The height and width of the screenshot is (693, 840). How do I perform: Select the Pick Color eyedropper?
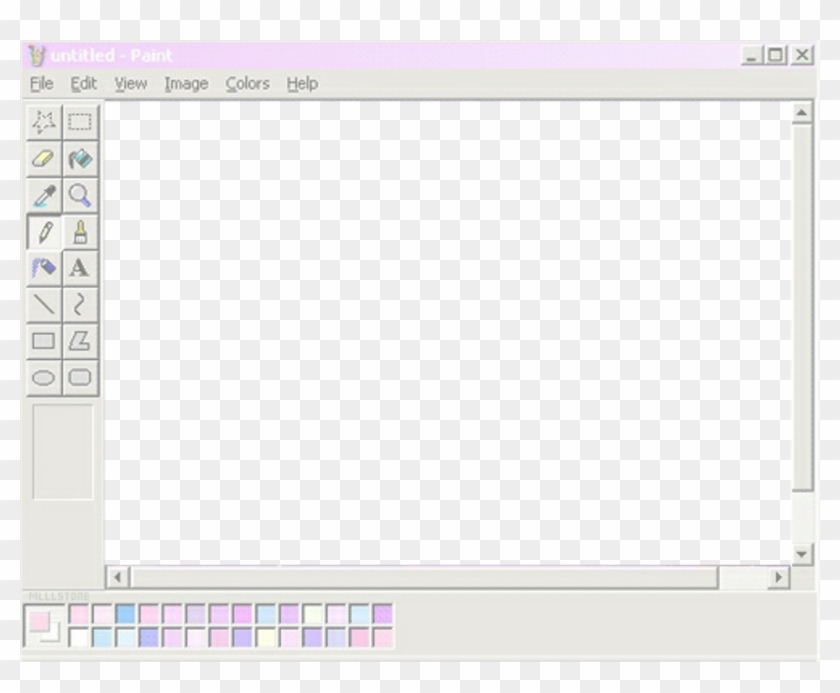pyautogui.click(x=44, y=195)
